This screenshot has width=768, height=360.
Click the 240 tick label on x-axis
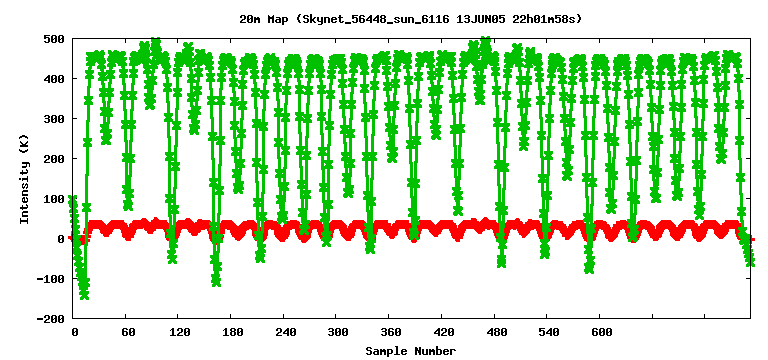286,333
